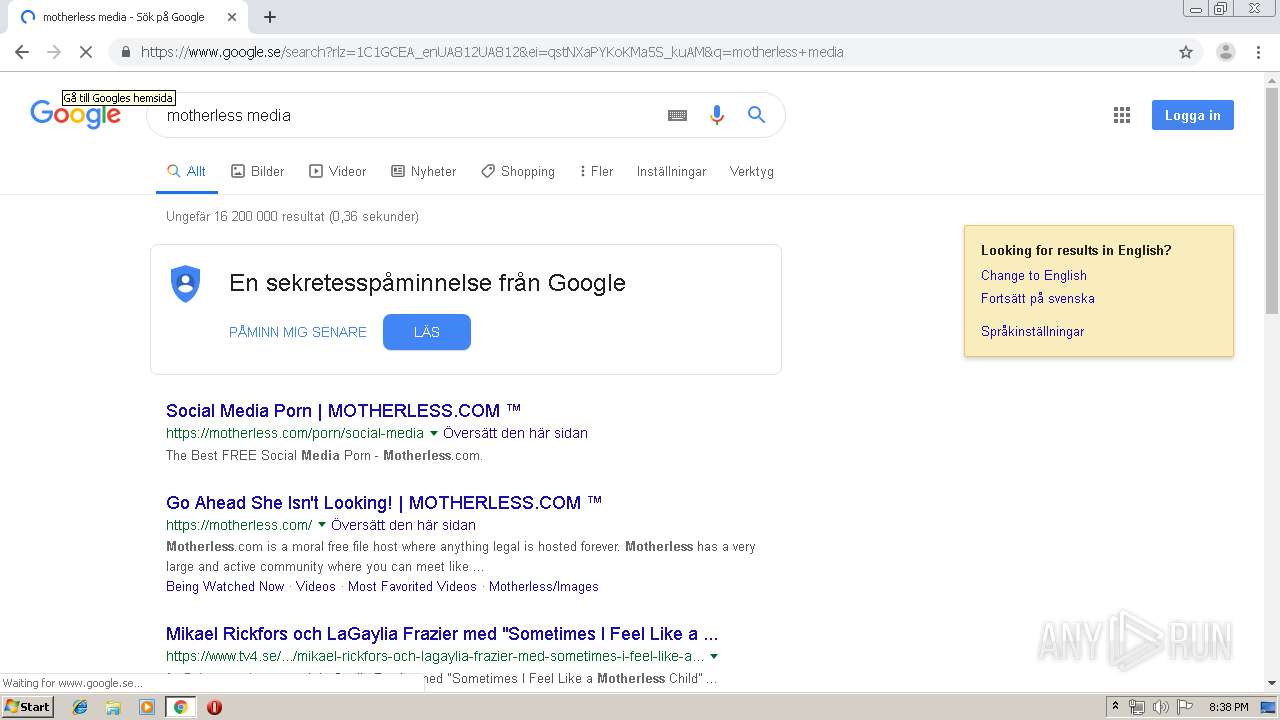Viewport: 1280px width, 720px height.
Task: Switch to the Shopping tab
Action: coord(518,171)
